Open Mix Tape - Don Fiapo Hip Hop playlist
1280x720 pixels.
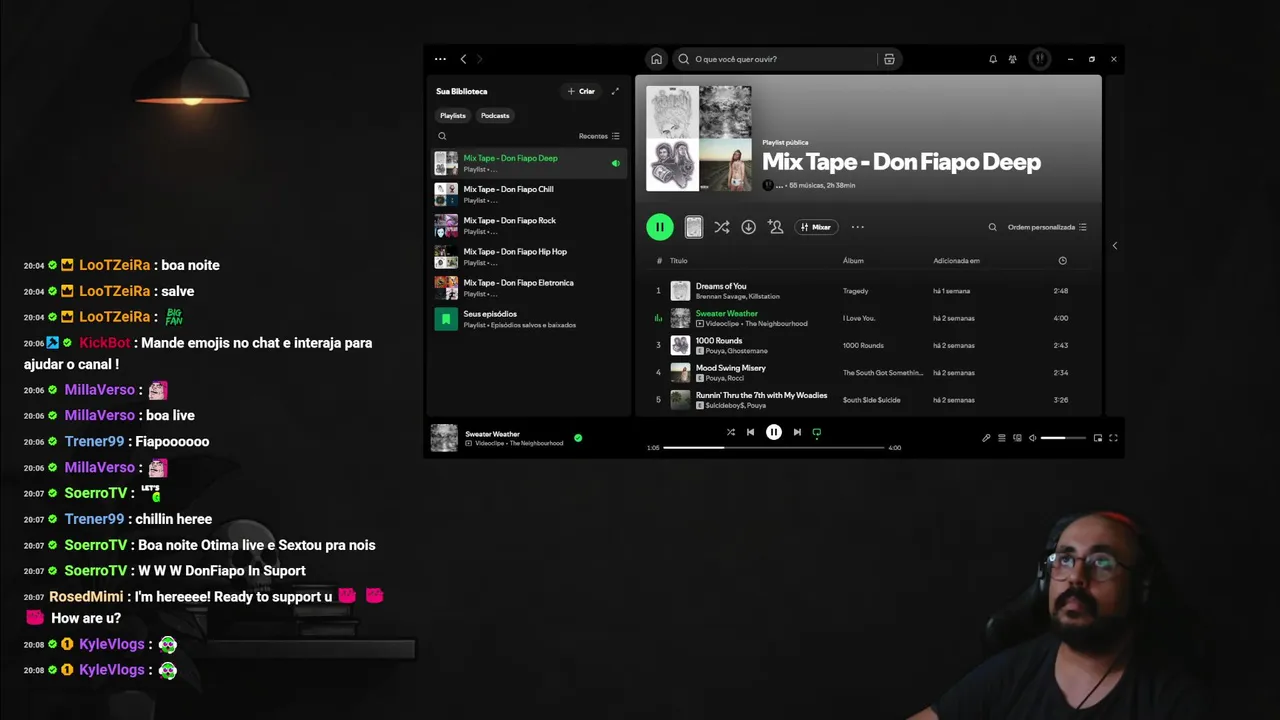[529, 257]
